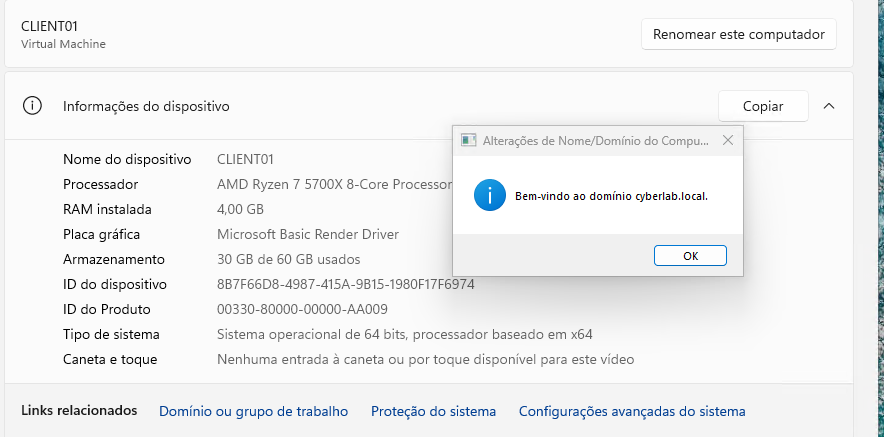The width and height of the screenshot is (884, 437).
Task: Click the info icon beside Informações do dispositivo
Action: tap(32, 105)
